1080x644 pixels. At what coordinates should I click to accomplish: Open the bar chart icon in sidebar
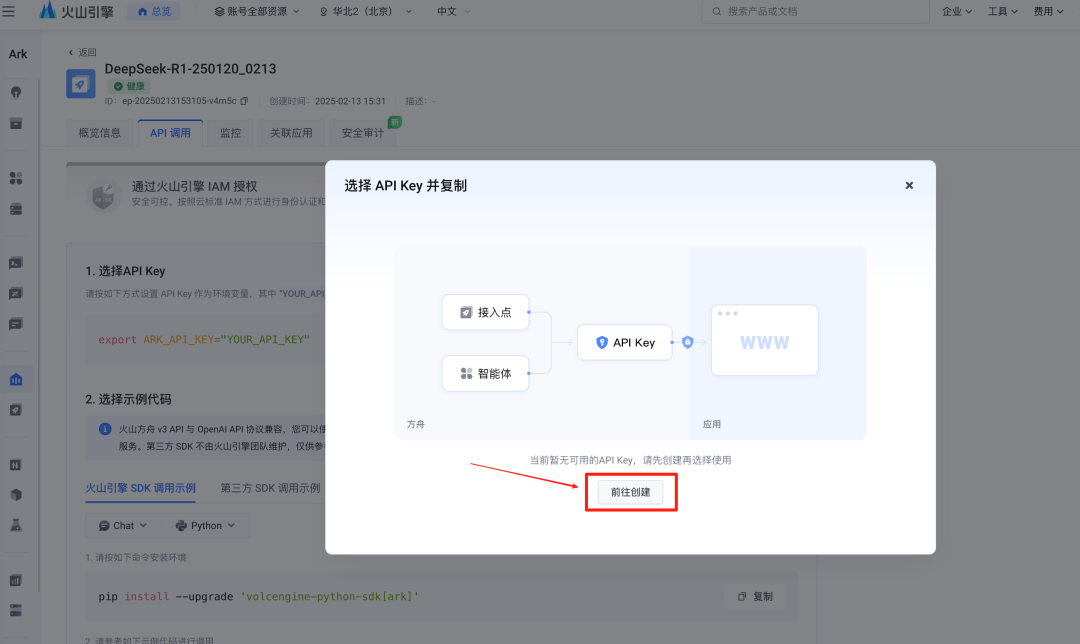click(x=16, y=581)
